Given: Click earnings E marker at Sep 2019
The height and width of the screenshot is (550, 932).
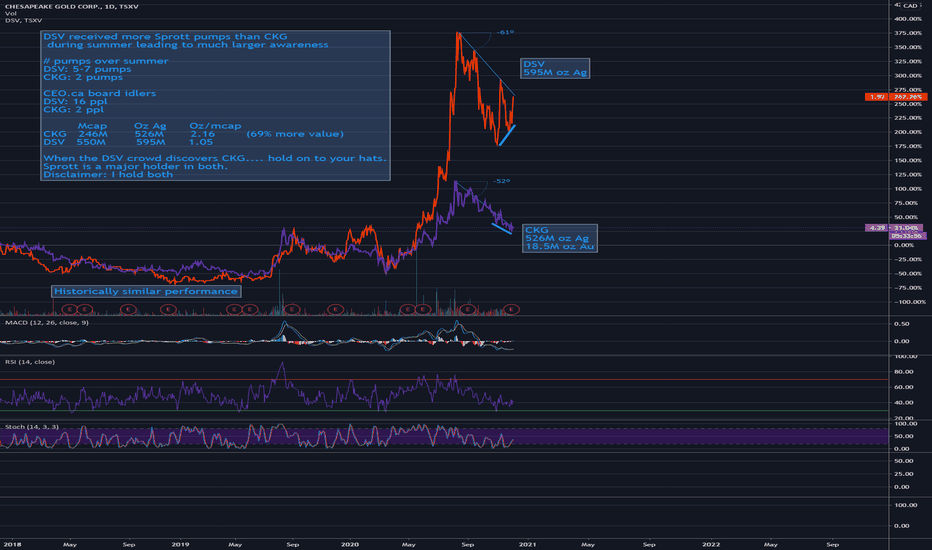Looking at the screenshot, I should click(x=291, y=309).
